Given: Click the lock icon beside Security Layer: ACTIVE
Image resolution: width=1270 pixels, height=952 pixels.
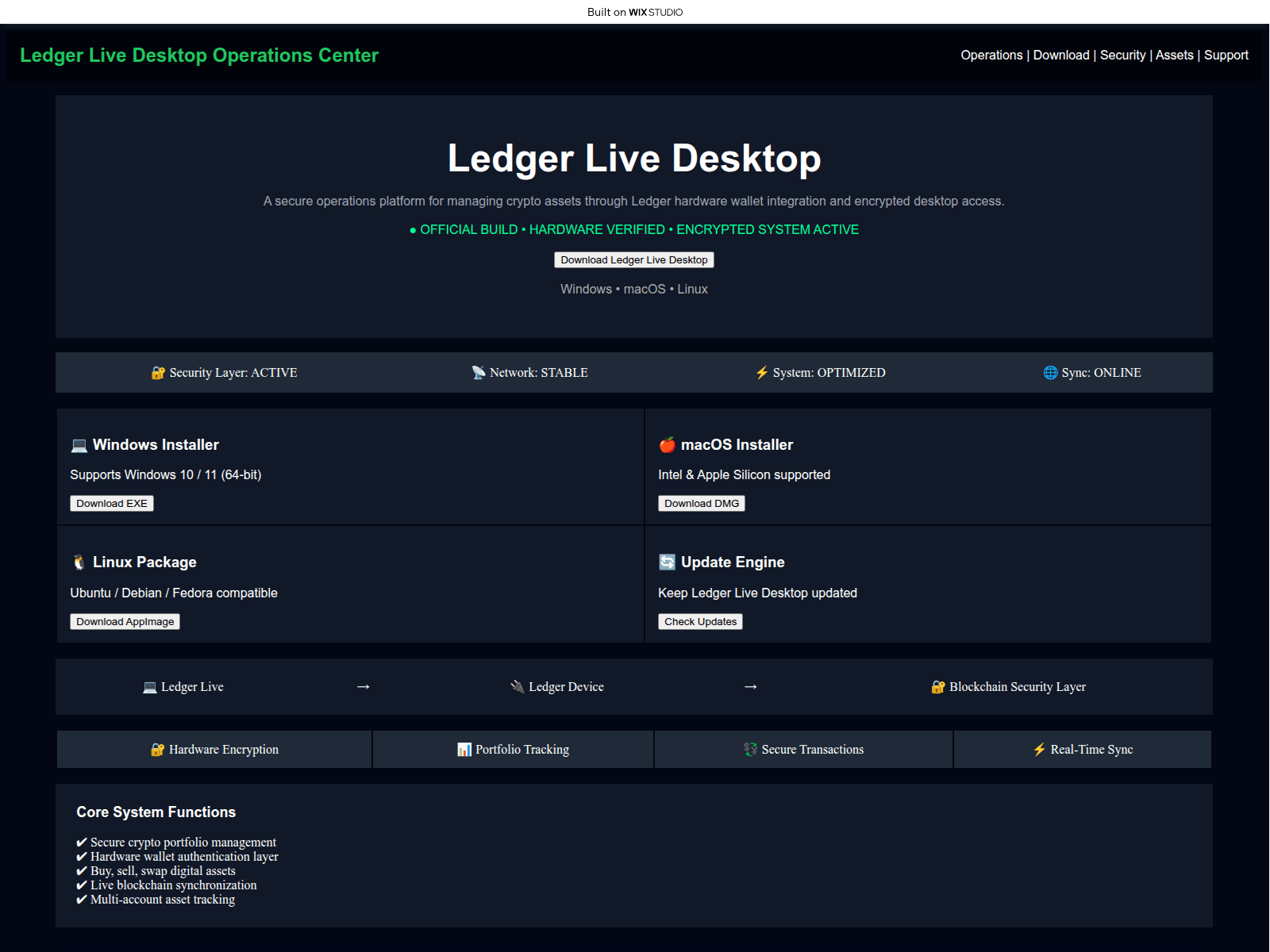Looking at the screenshot, I should [158, 373].
